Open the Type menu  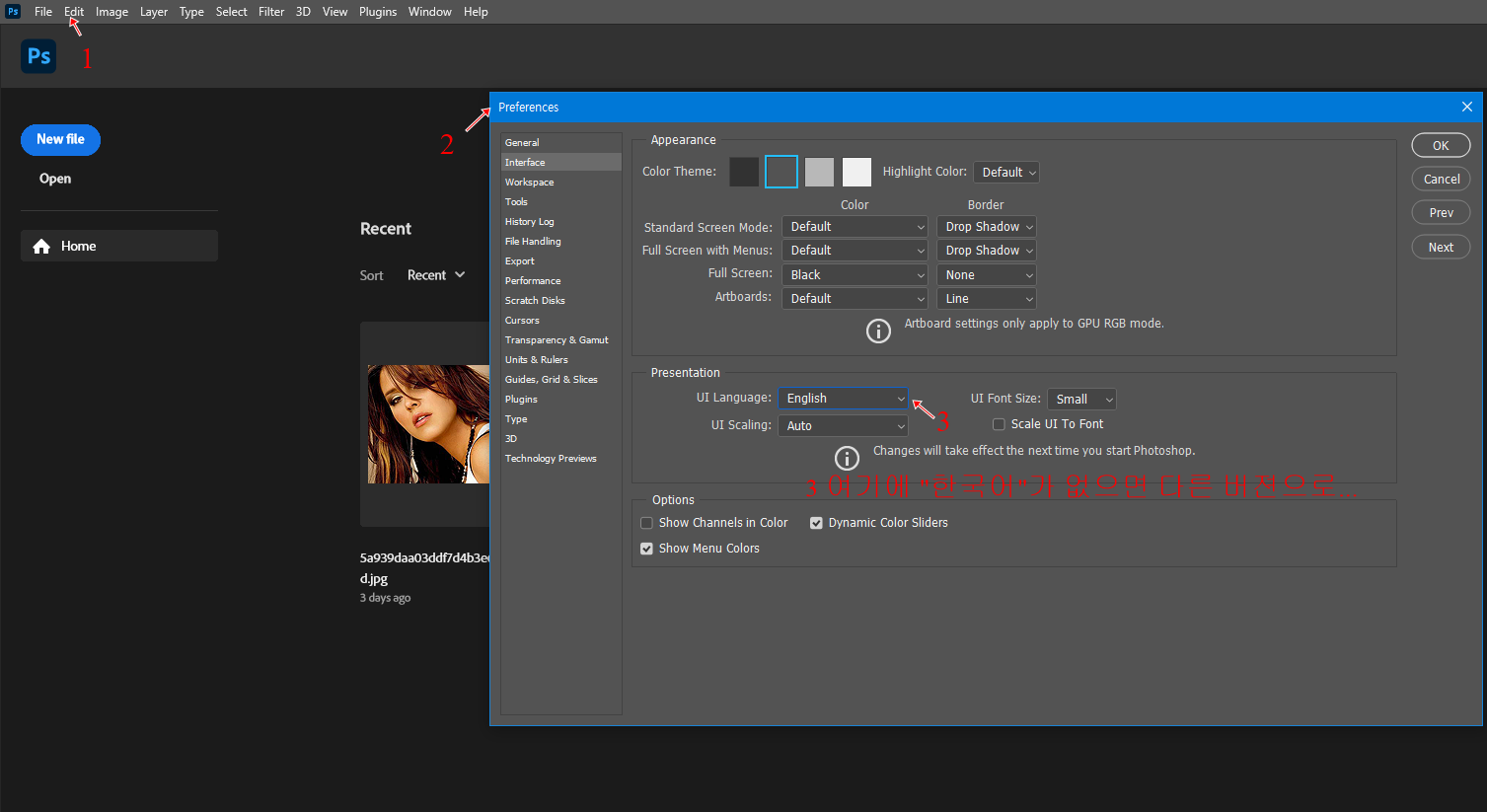click(x=191, y=12)
